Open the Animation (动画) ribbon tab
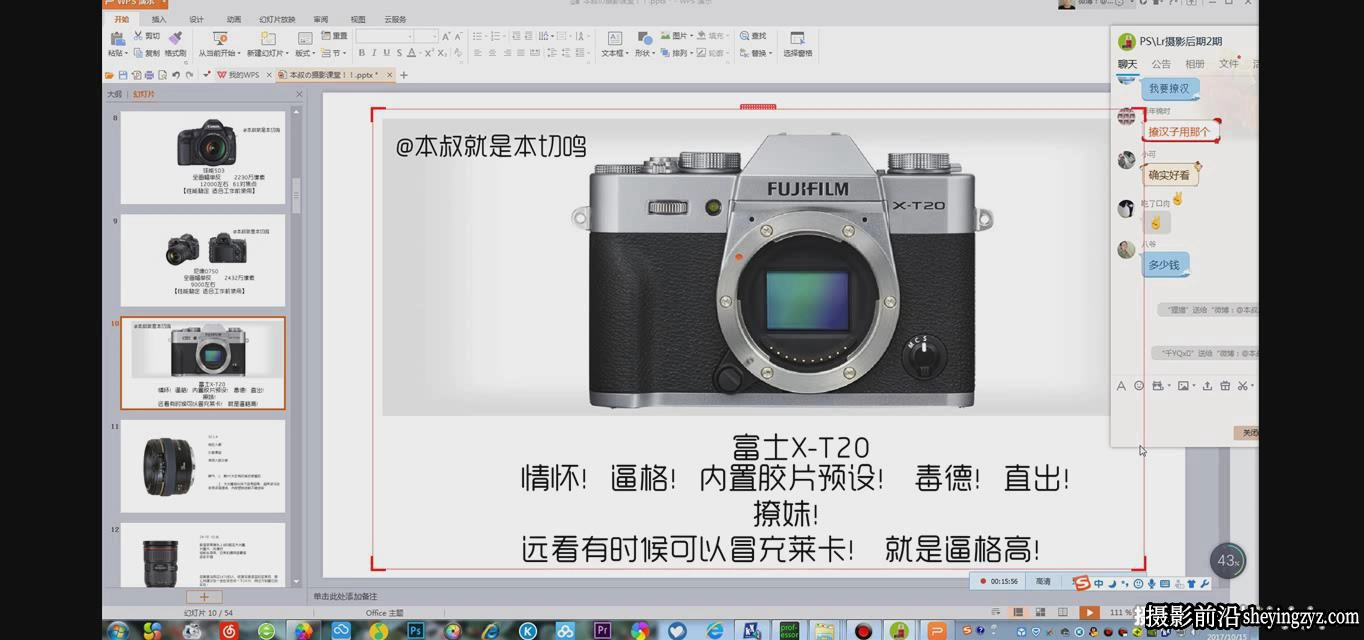The width and height of the screenshot is (1364, 640). [233, 19]
